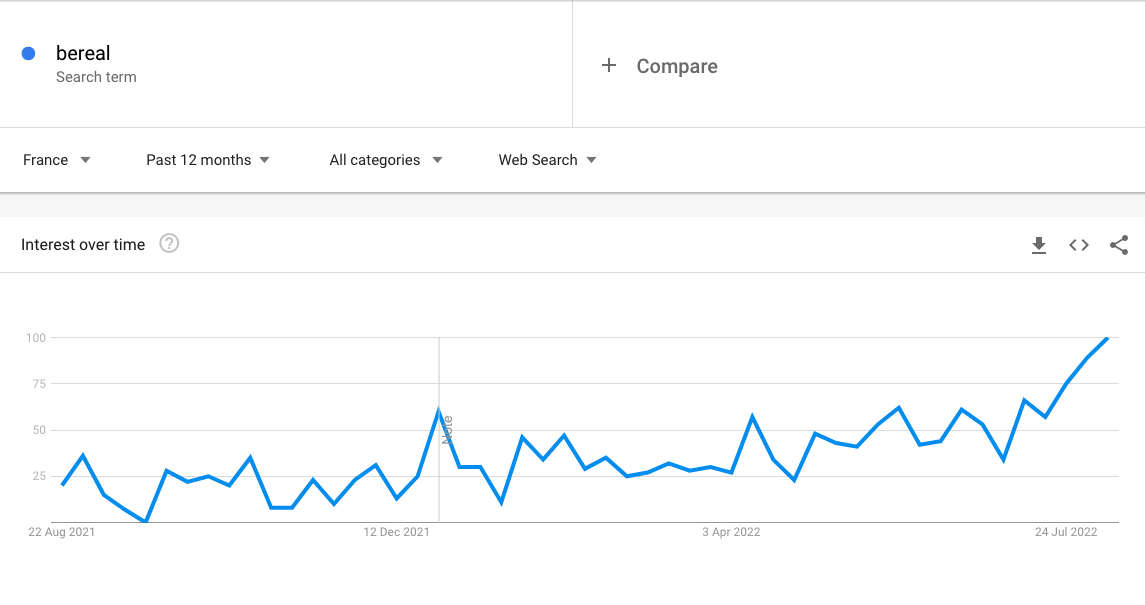Open the All categories dropdown
This screenshot has width=1145, height=605.
[386, 160]
